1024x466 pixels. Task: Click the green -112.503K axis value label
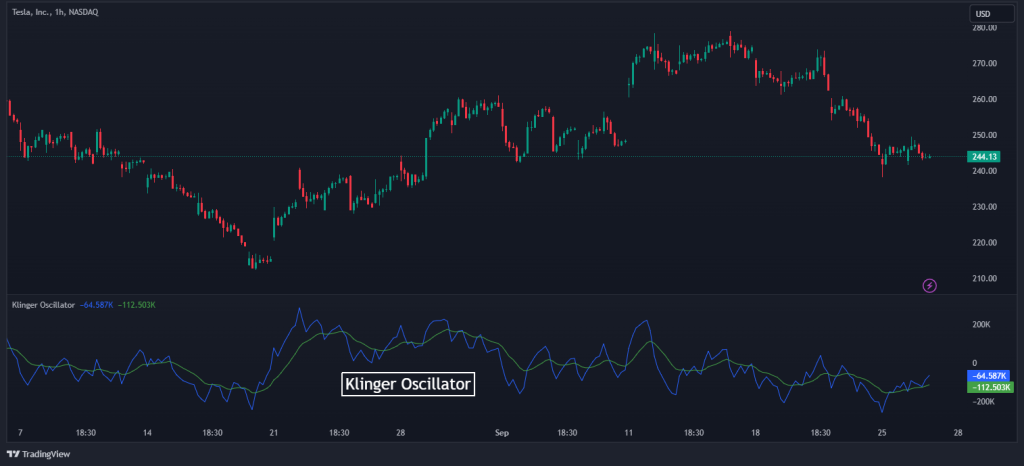[990, 387]
